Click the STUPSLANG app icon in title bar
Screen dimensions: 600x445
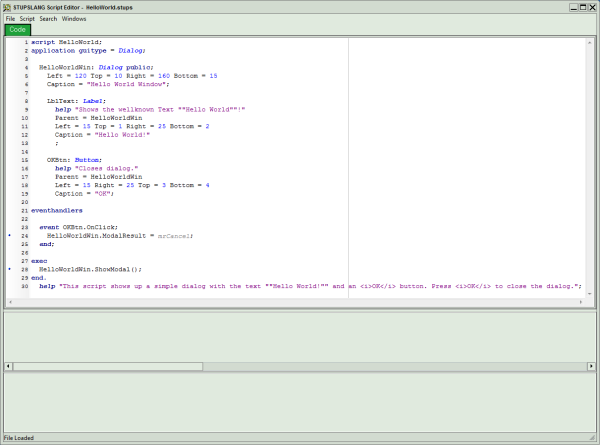click(7, 7)
